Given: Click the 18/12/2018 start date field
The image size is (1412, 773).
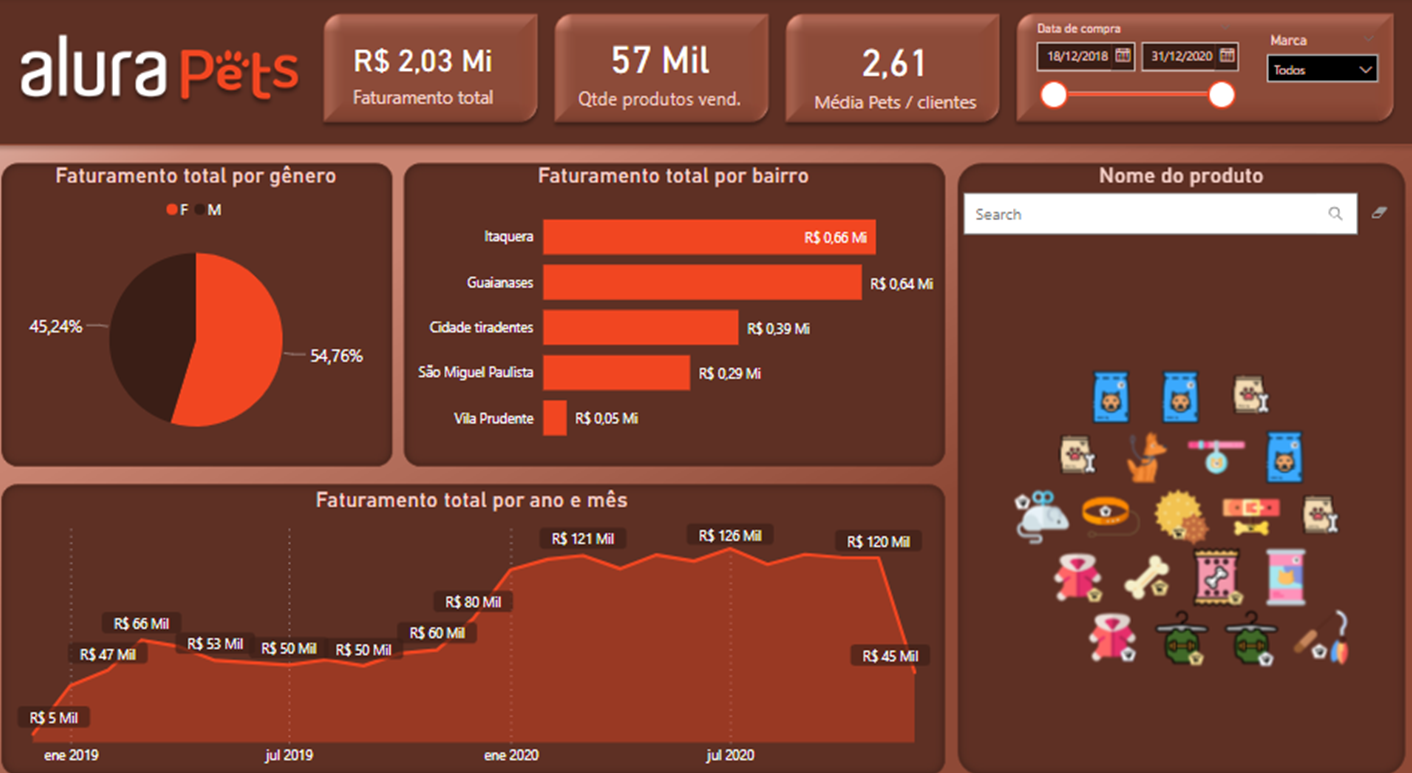Looking at the screenshot, I should click(x=1085, y=56).
